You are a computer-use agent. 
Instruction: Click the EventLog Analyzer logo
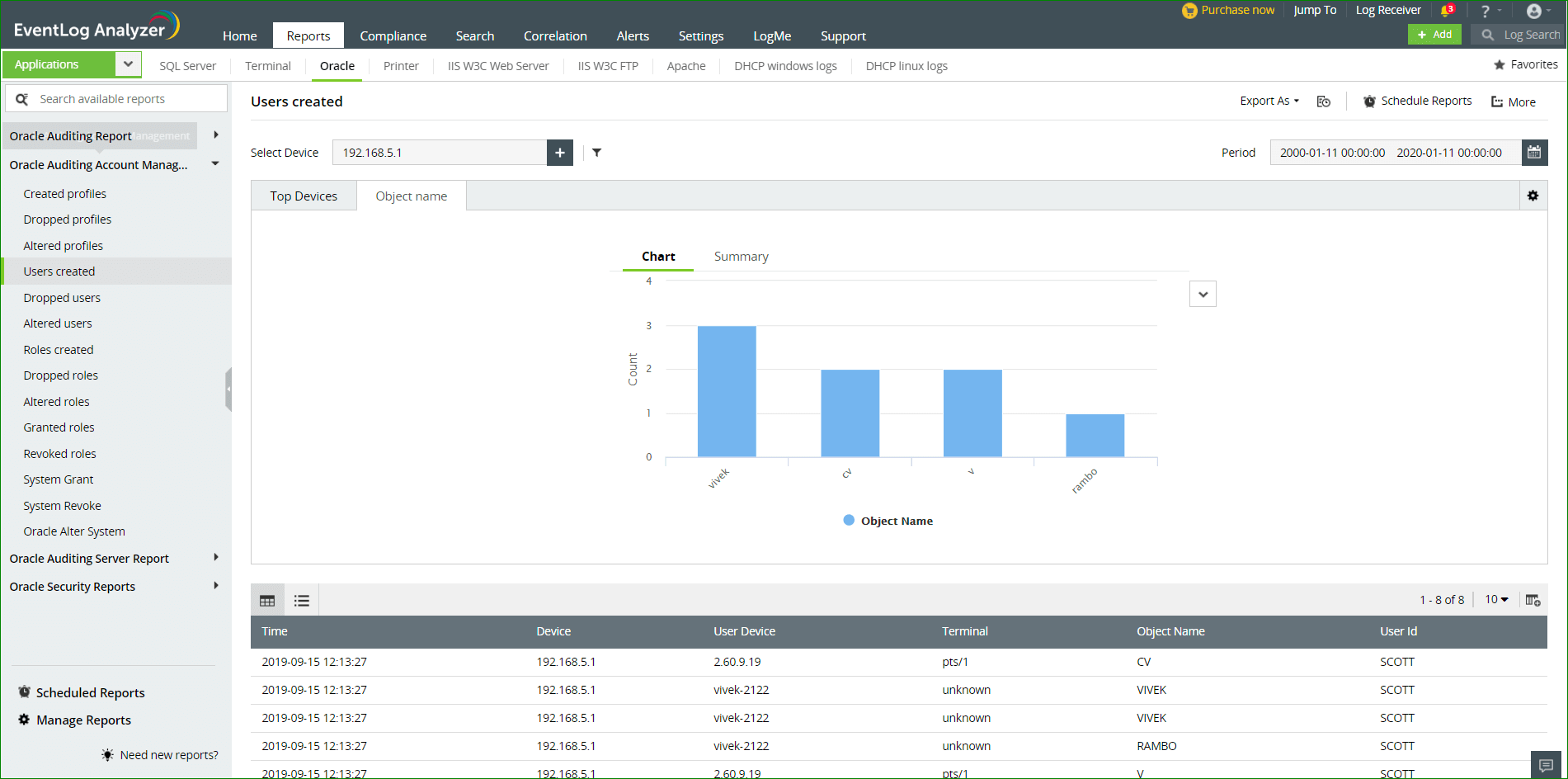(x=97, y=26)
